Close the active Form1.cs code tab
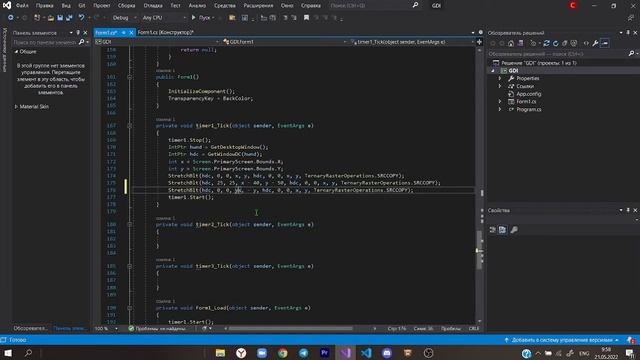640x360 pixels. tap(131, 33)
